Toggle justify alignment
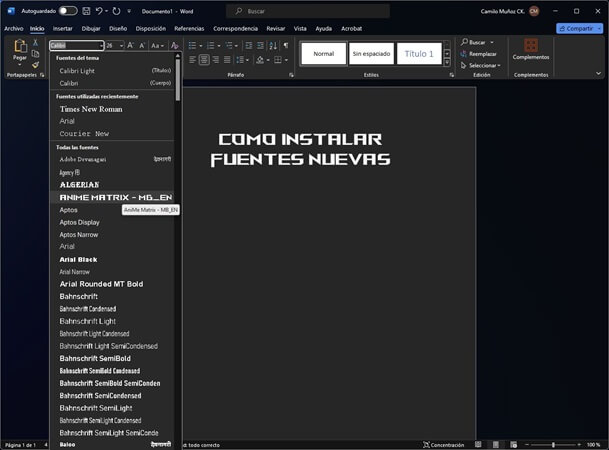Image resolution: width=609 pixels, height=450 pixels. (227, 60)
